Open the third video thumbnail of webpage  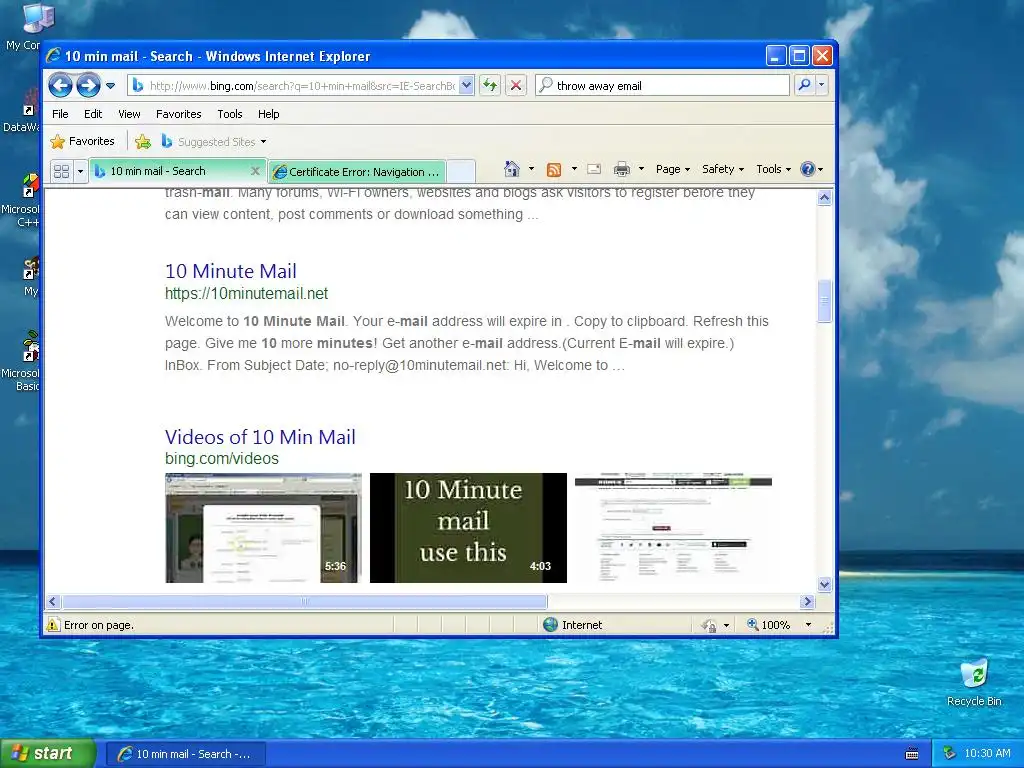coord(673,528)
